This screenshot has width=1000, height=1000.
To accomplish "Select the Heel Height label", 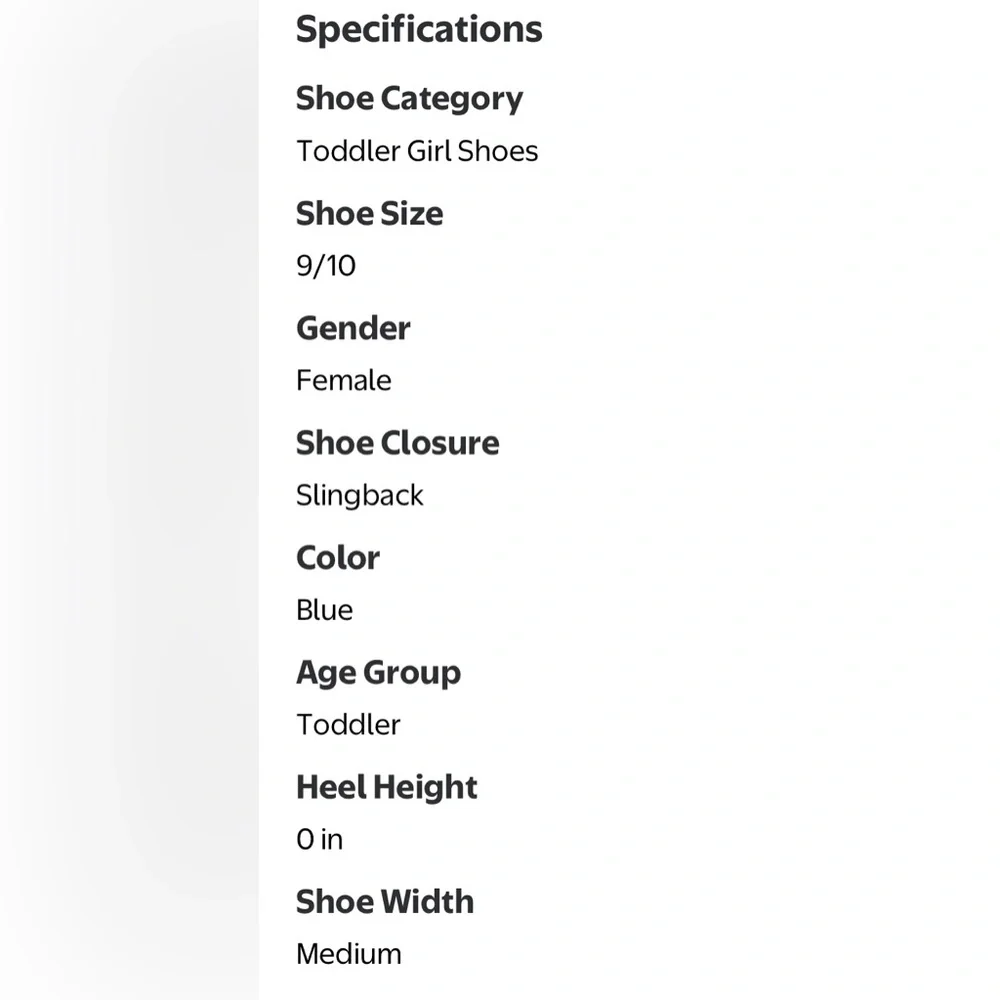I will click(x=386, y=788).
